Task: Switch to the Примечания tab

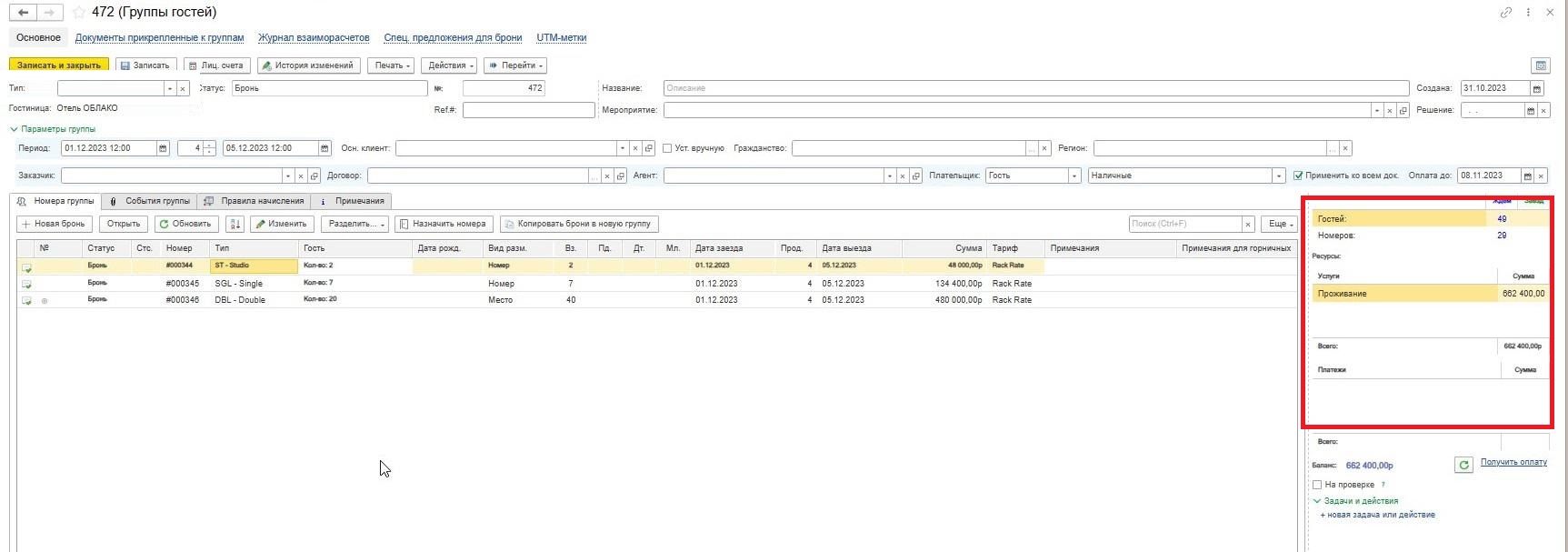Action: pos(352,201)
